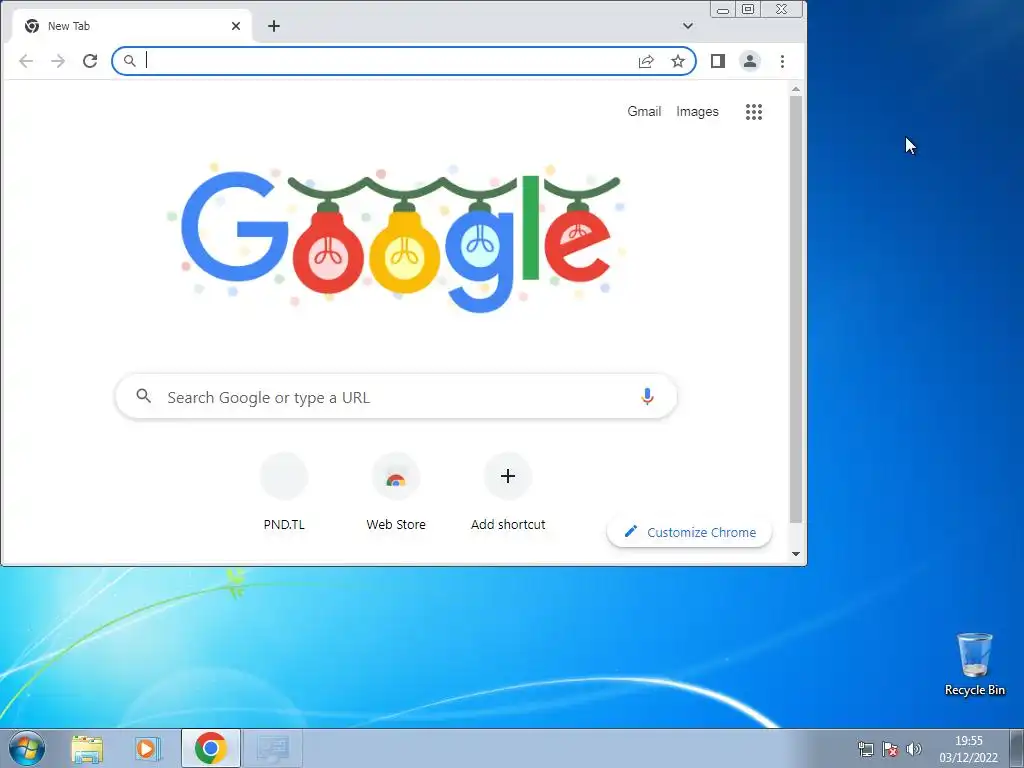
Task: Click the volume speaker tray icon
Action: 914,749
